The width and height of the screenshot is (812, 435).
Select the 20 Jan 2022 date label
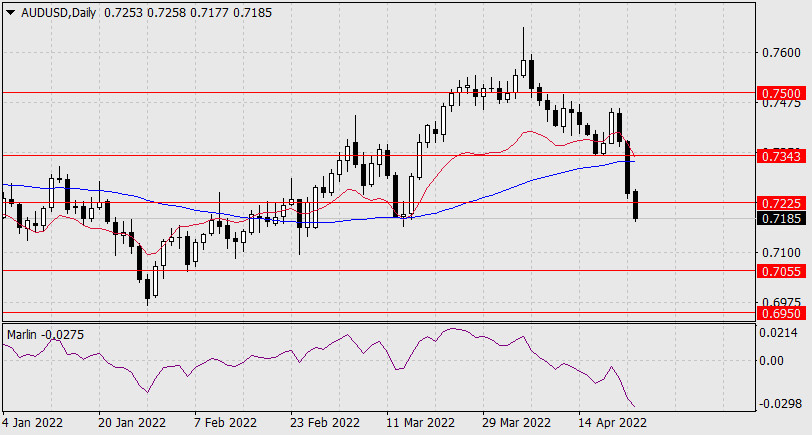pos(132,423)
